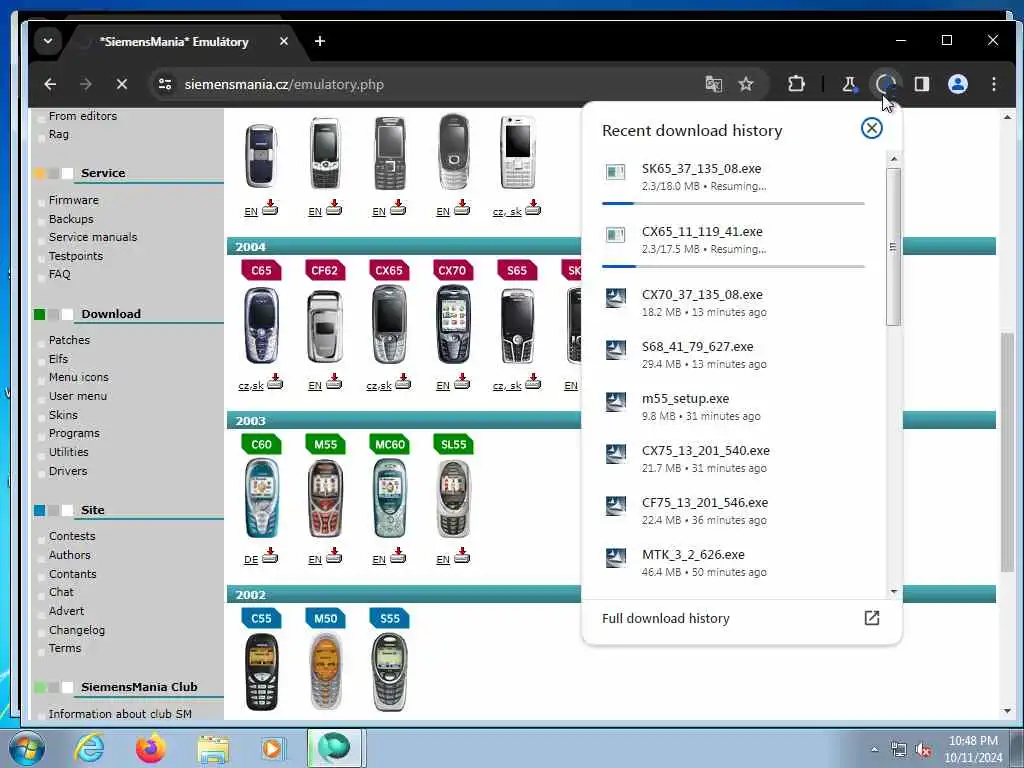Open the Service manuals link
Image resolution: width=1024 pixels, height=768 pixels.
coord(93,237)
